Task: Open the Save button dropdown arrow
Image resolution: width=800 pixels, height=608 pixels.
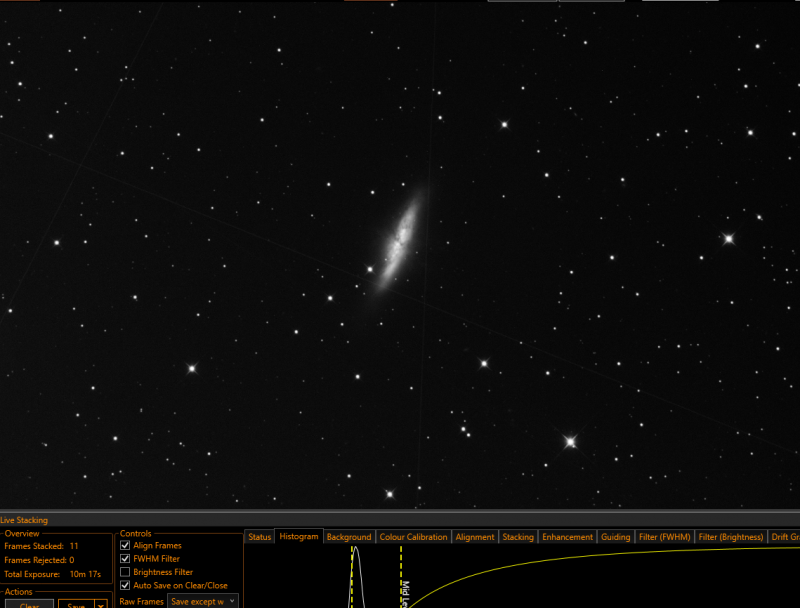Action: (x=101, y=605)
